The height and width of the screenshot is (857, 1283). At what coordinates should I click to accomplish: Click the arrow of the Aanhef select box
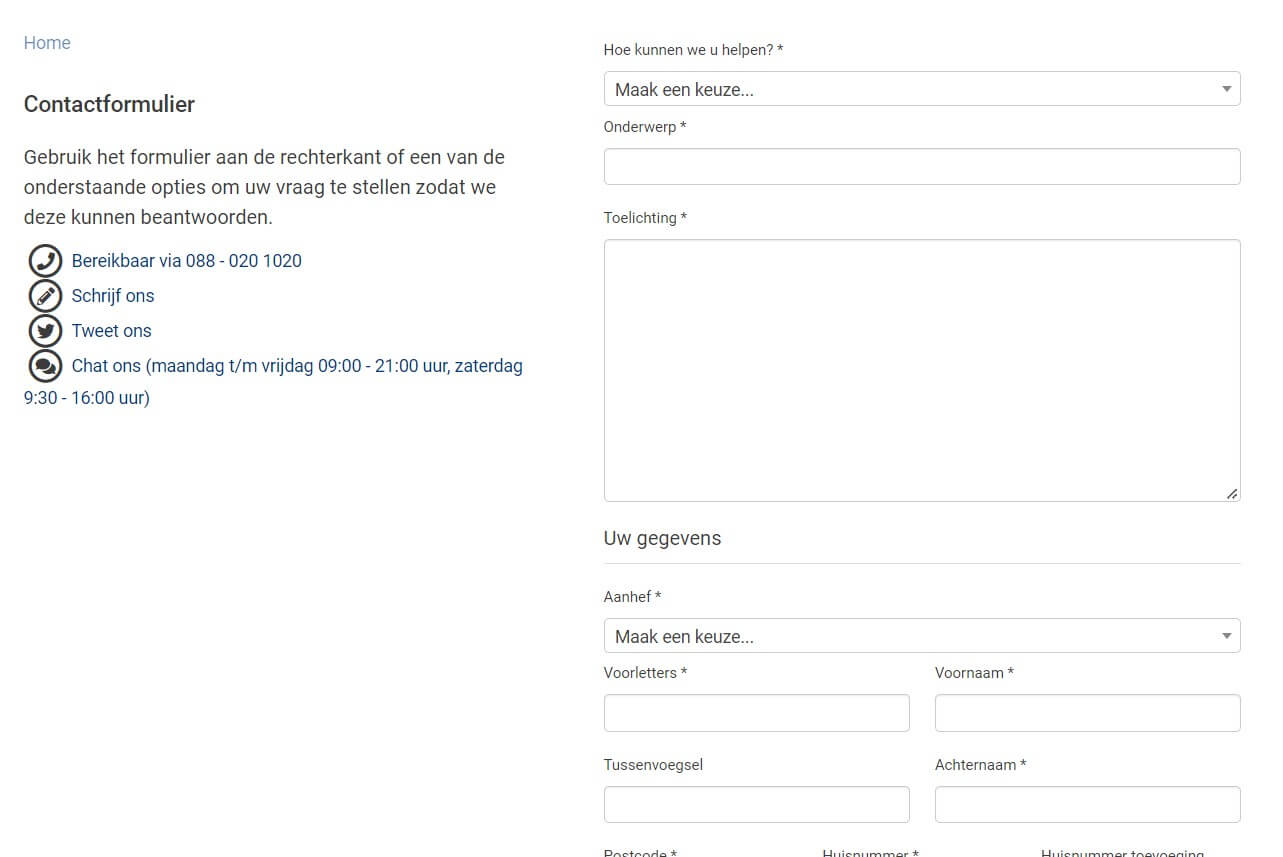(1227, 636)
